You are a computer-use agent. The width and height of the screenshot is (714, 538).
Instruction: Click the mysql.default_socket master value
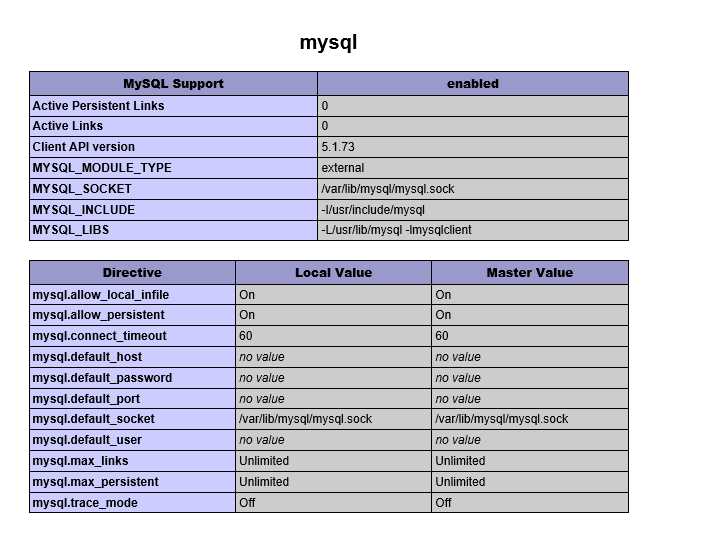(x=501, y=419)
